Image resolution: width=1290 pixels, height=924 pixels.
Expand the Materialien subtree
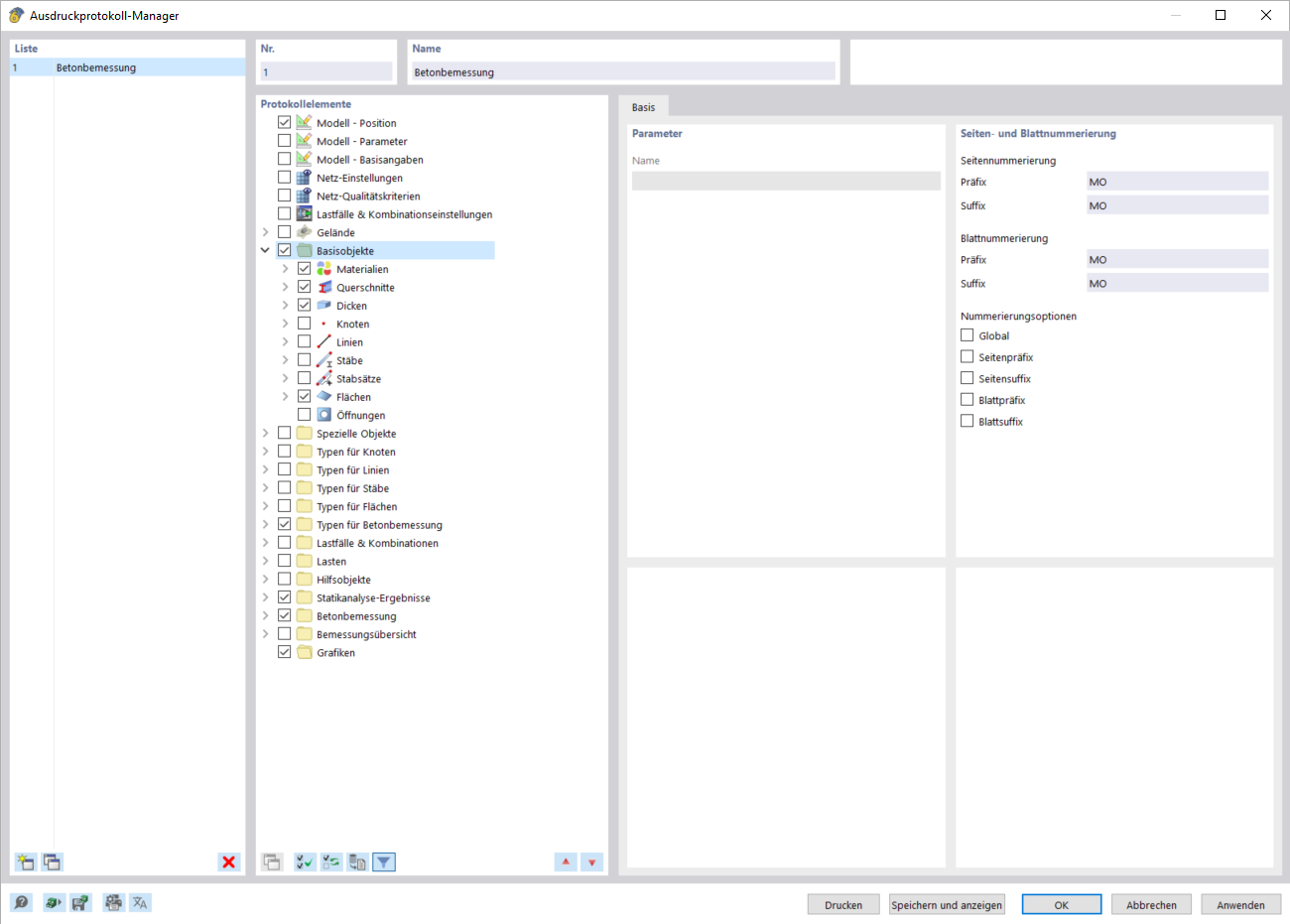(286, 269)
